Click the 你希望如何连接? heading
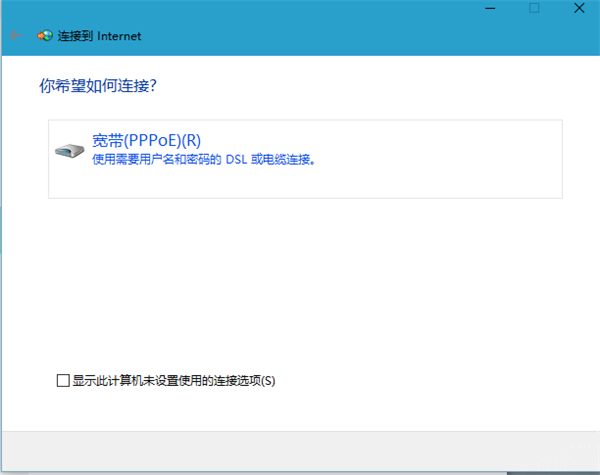 pos(97,86)
